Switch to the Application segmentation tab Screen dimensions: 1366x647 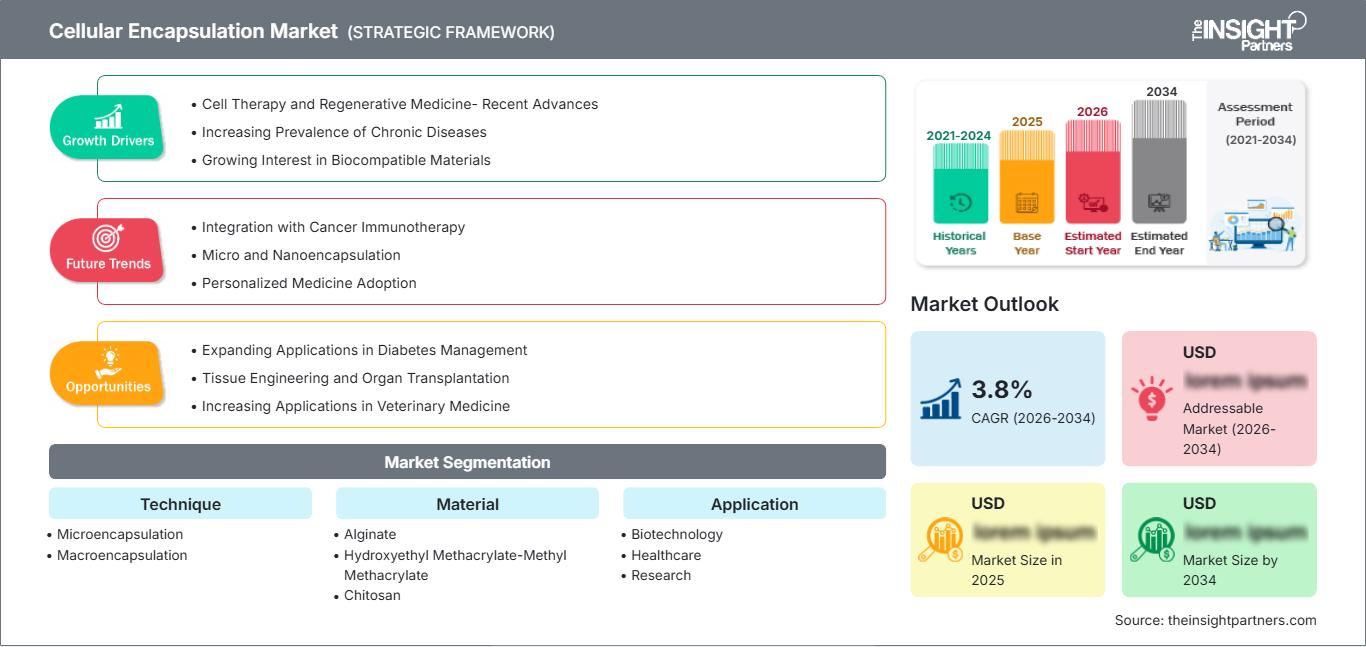[x=755, y=504]
